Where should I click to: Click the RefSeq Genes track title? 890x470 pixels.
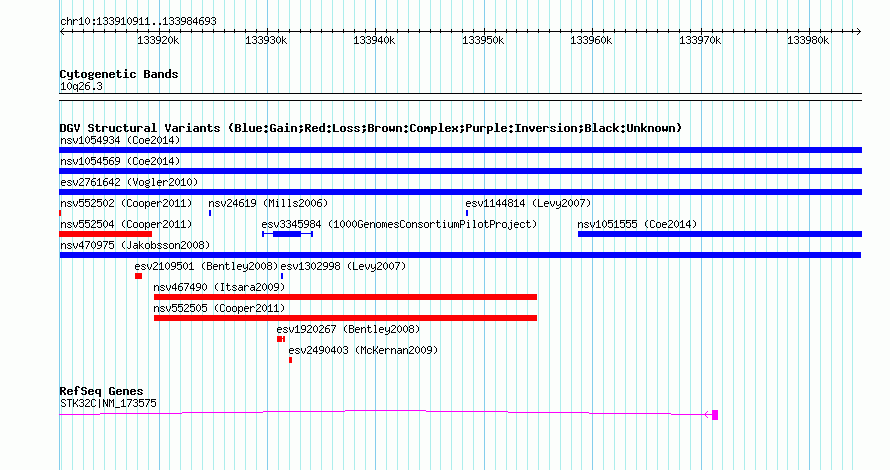(101, 391)
